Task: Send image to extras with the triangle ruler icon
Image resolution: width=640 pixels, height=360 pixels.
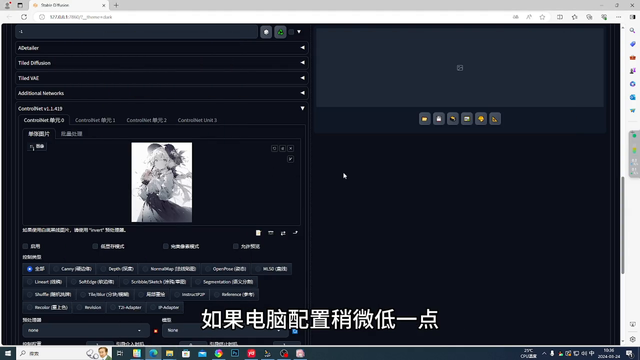Action: pos(495,119)
